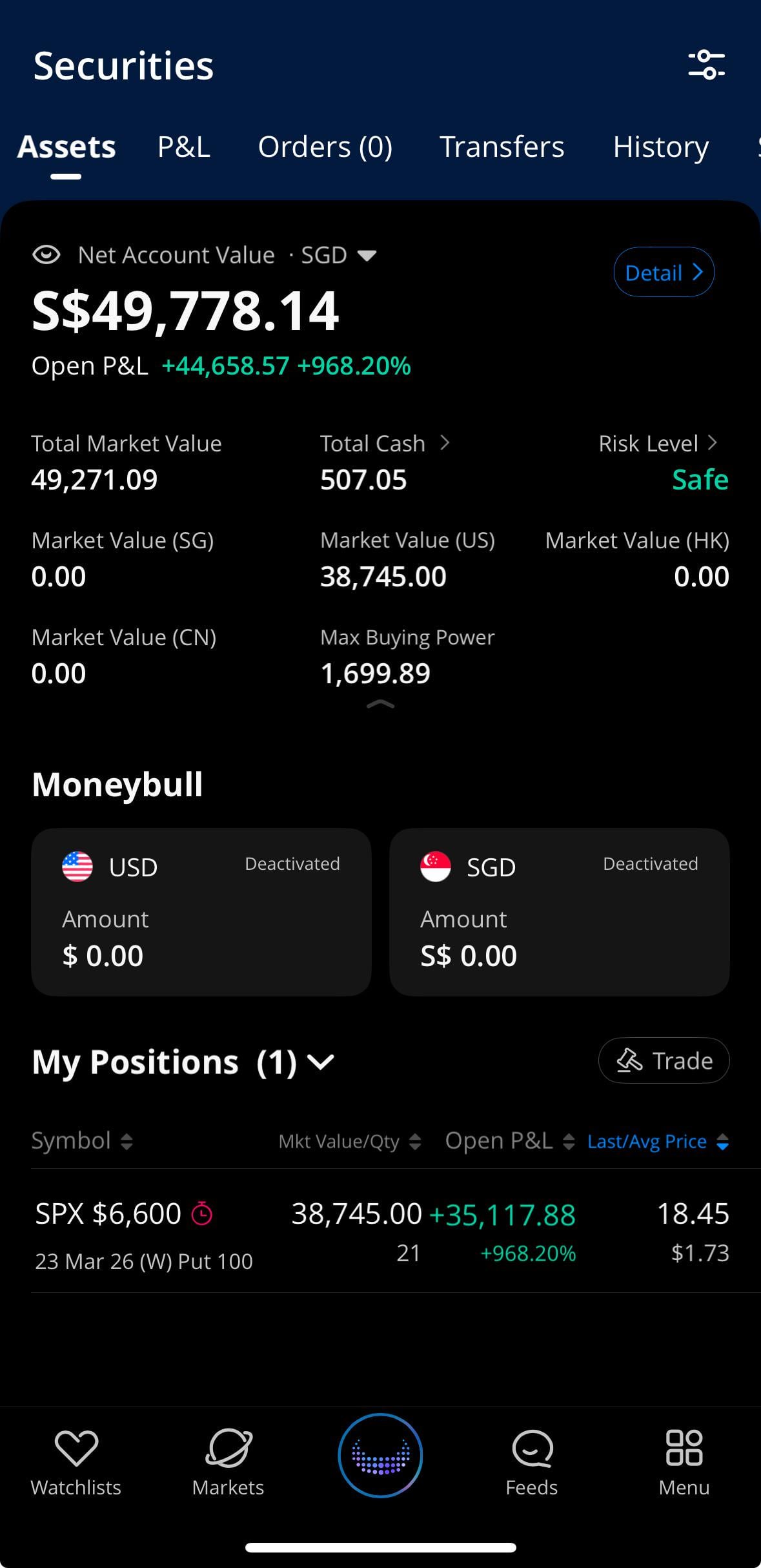The image size is (761, 1568).
Task: Toggle the Net Account Value visibility eye
Action: (46, 255)
